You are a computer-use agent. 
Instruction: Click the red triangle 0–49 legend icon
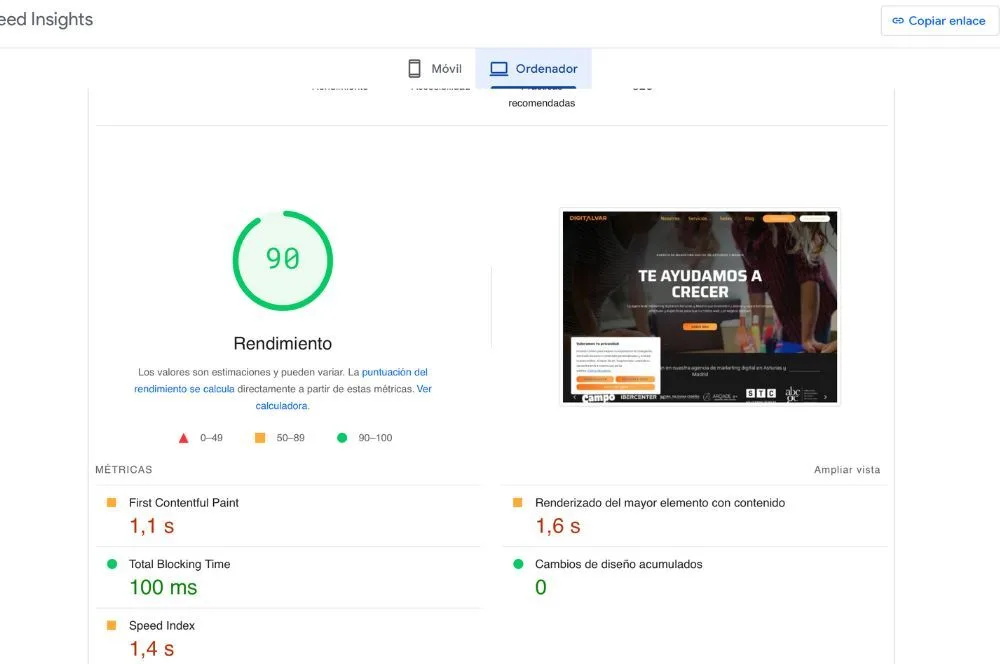click(x=184, y=438)
